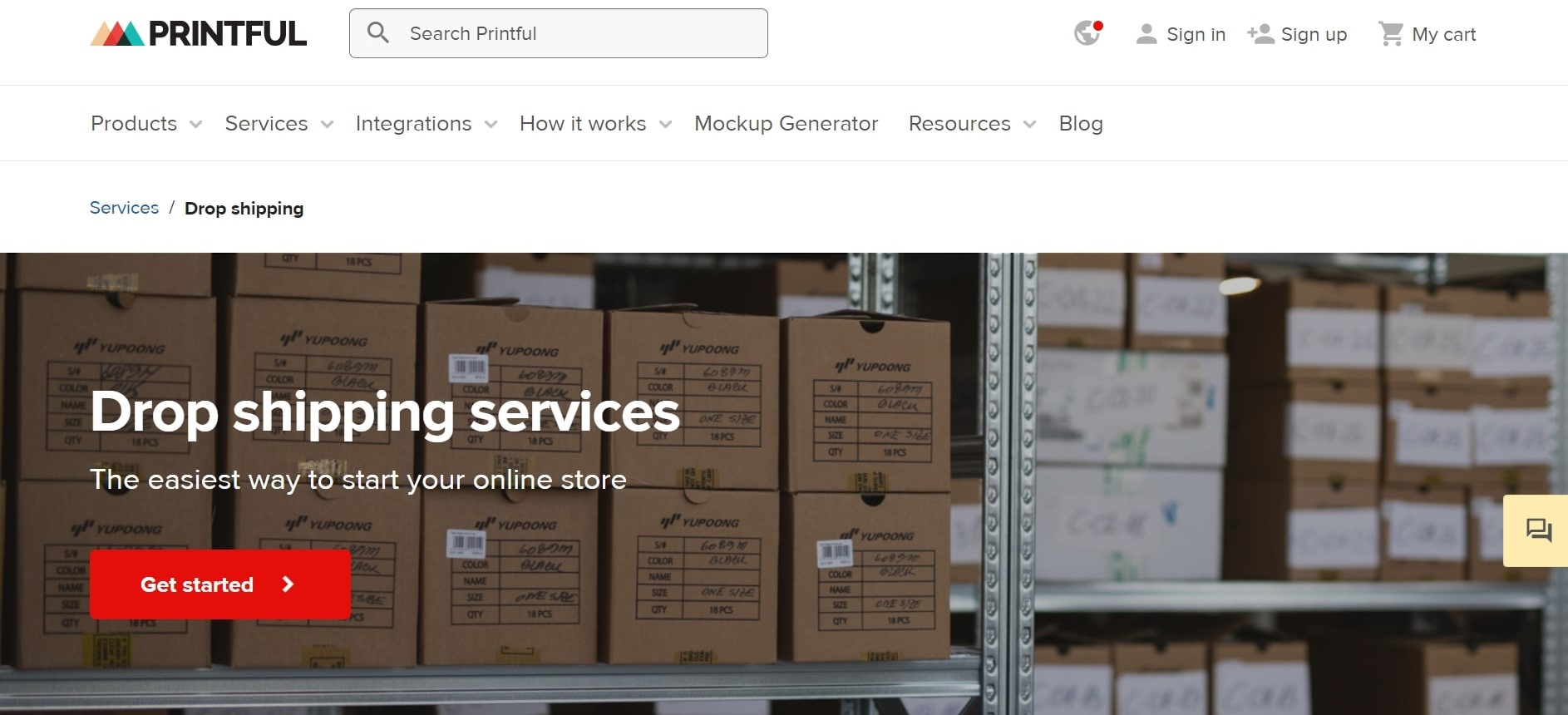The image size is (1568, 715).
Task: Expand the Products dropdown chevron
Action: [x=196, y=125]
